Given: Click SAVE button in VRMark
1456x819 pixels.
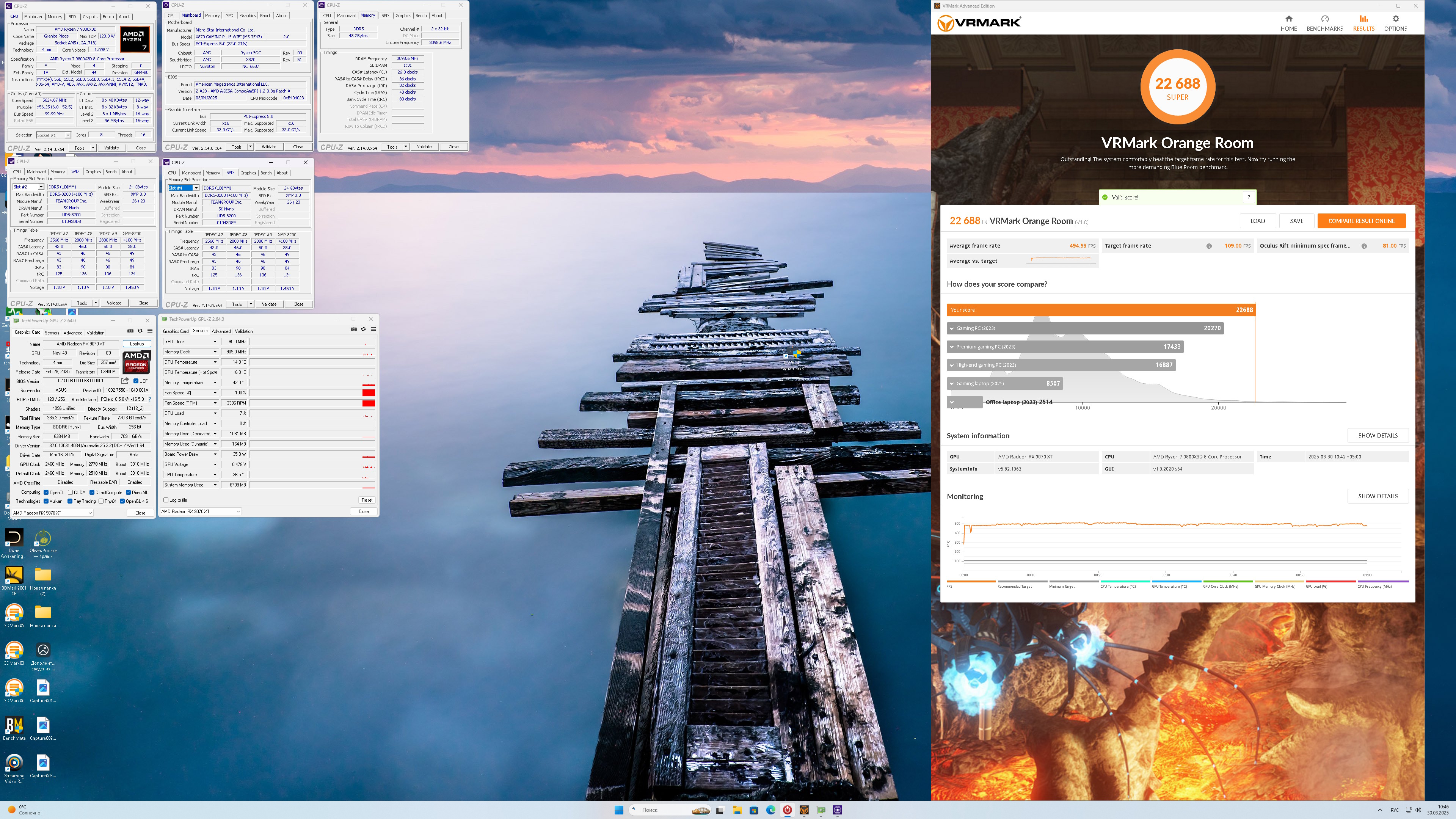Looking at the screenshot, I should (1297, 221).
